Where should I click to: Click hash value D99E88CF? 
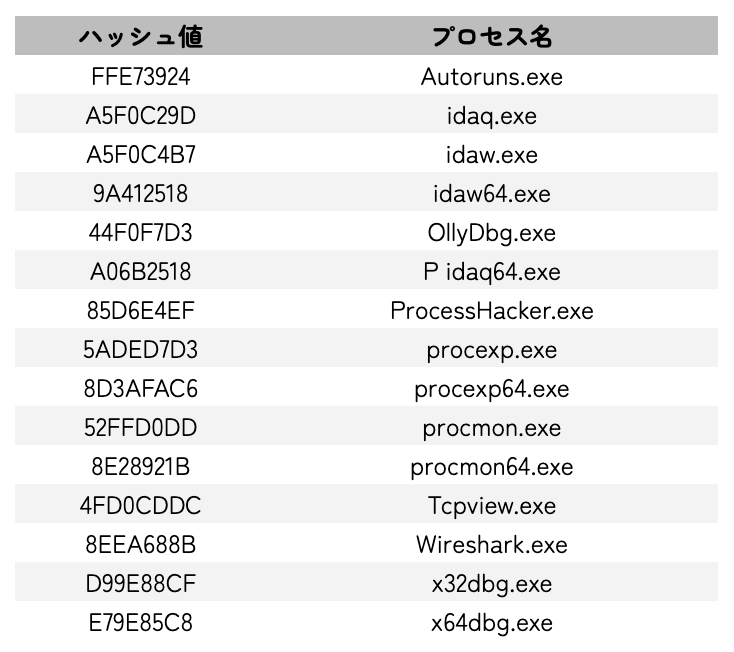(140, 584)
